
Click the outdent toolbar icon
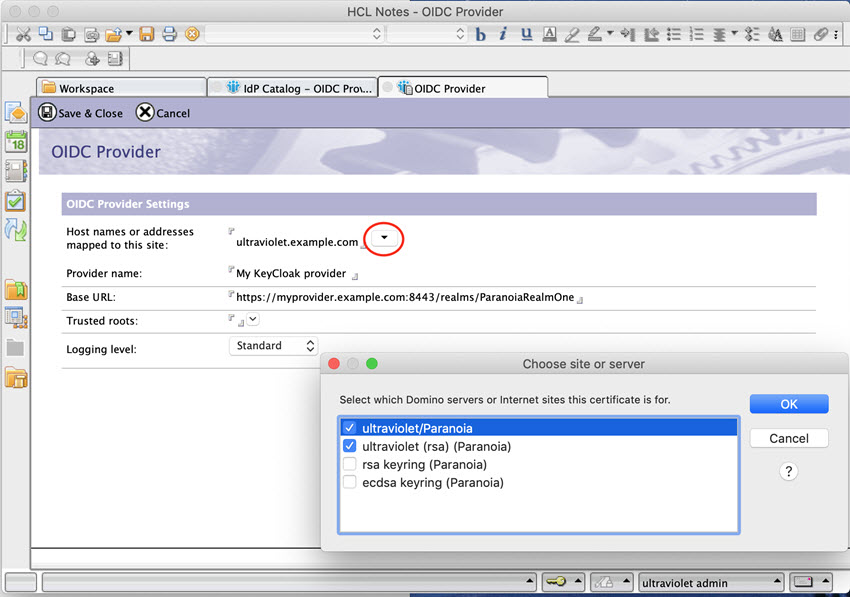(651, 34)
